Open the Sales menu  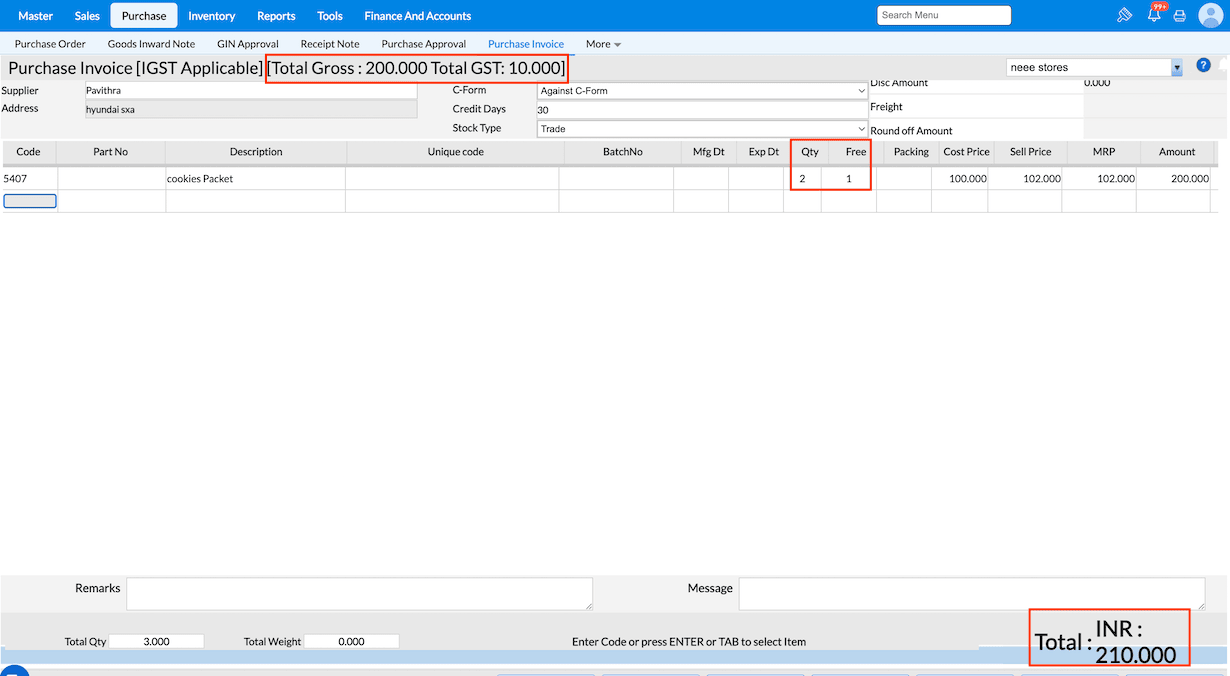87,16
